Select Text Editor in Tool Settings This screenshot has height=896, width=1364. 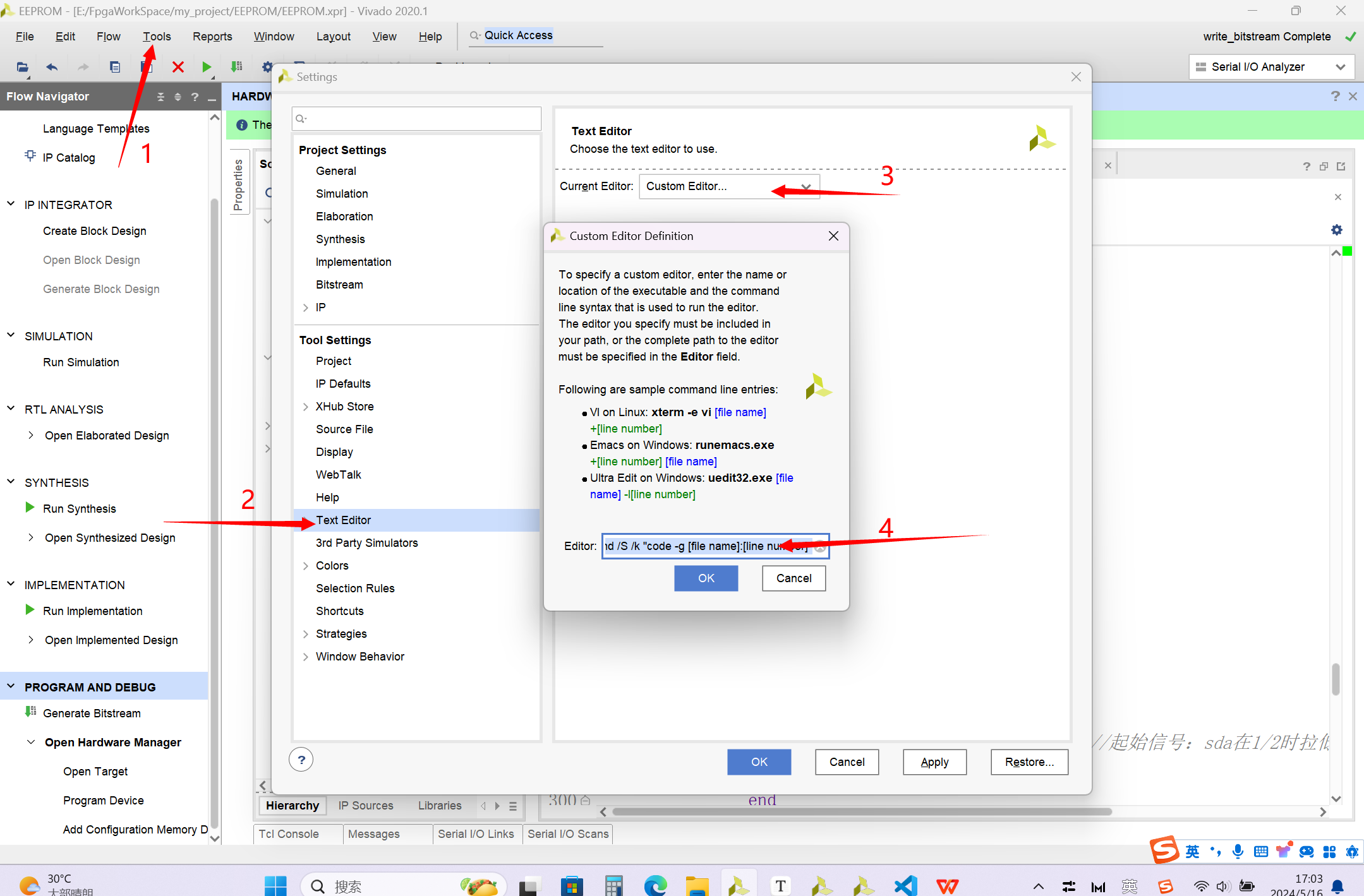(416, 520)
